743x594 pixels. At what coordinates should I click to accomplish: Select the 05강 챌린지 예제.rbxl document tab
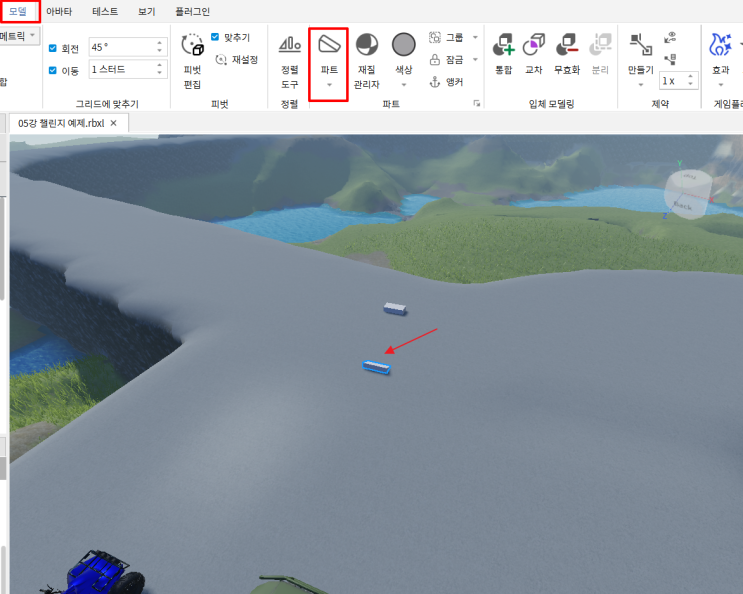(61, 123)
